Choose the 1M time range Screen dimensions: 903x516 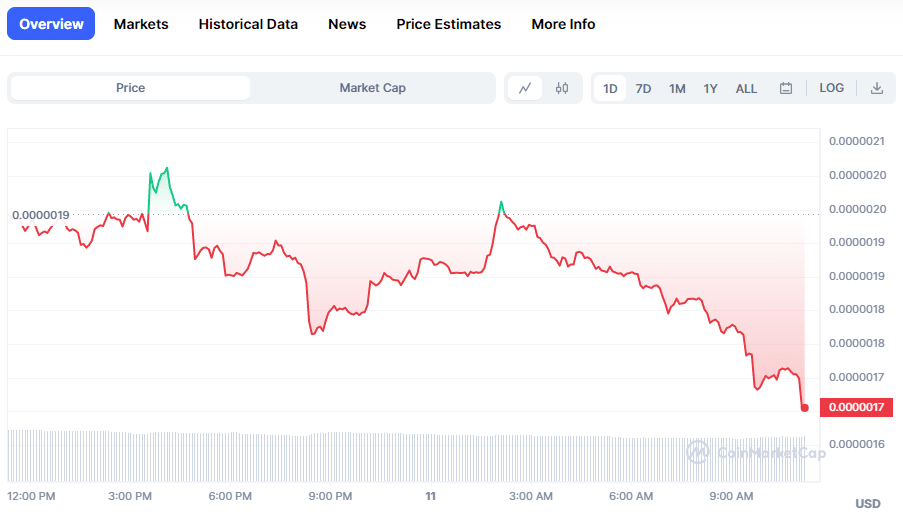point(677,89)
